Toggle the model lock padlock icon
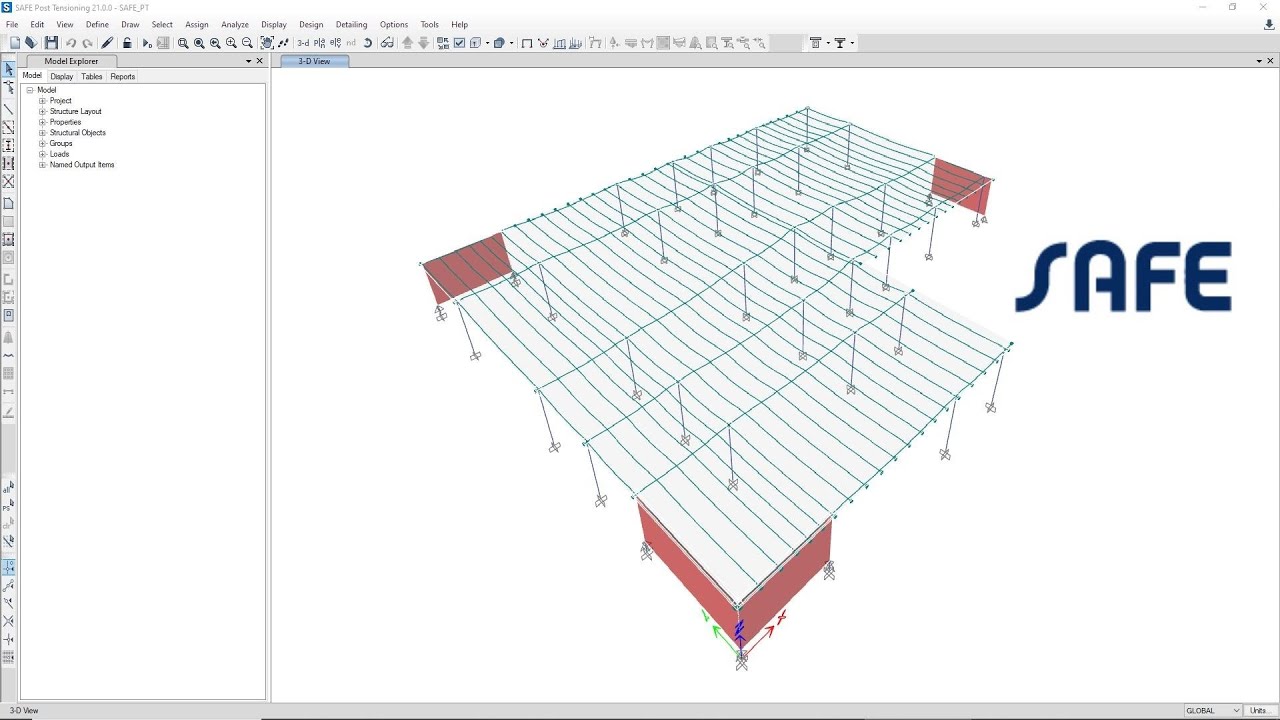1280x720 pixels. point(127,43)
